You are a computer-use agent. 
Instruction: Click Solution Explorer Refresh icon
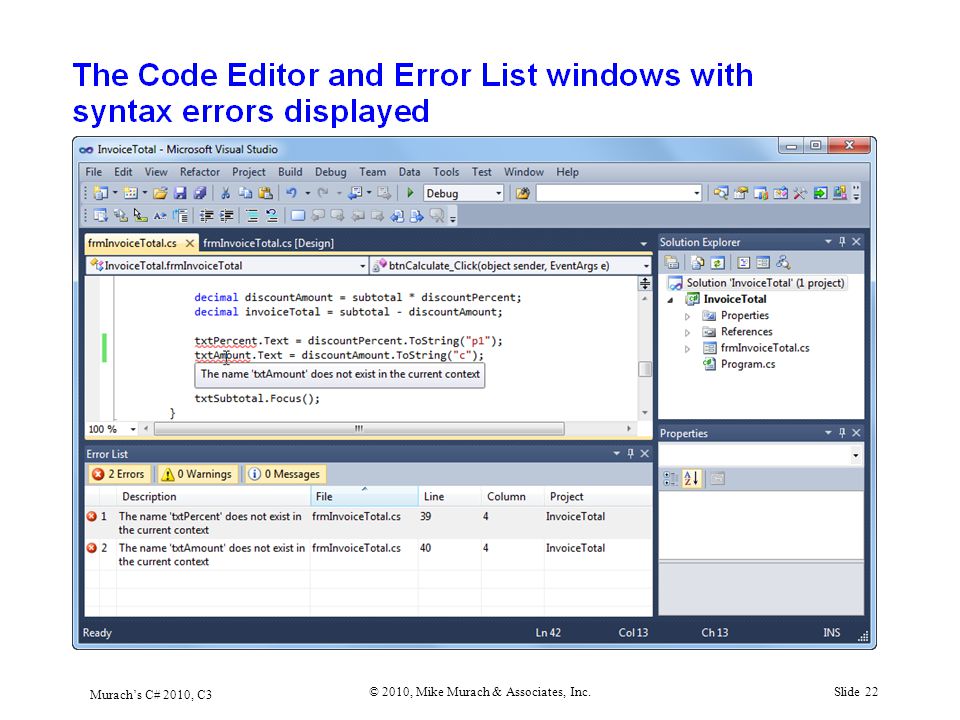718,263
